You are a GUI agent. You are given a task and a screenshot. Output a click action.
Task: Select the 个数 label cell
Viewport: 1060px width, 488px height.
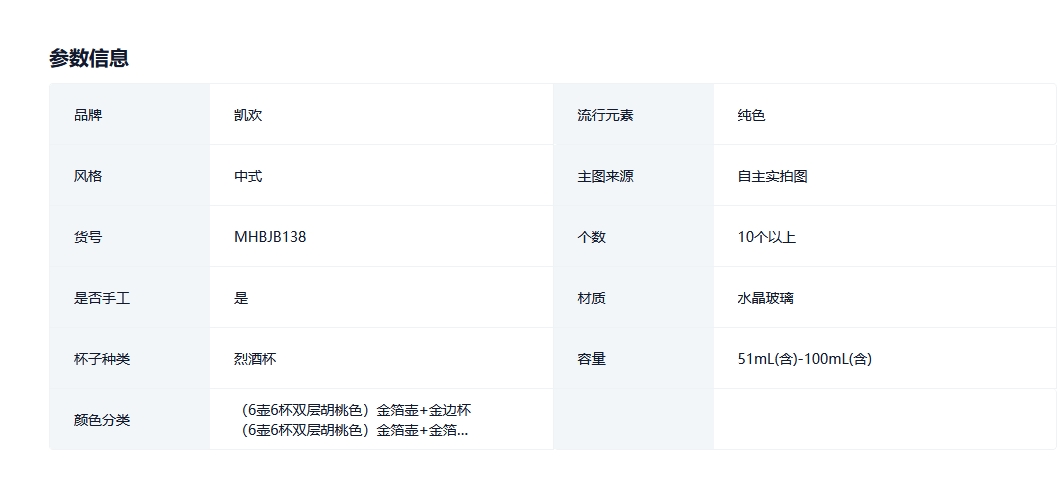click(591, 237)
